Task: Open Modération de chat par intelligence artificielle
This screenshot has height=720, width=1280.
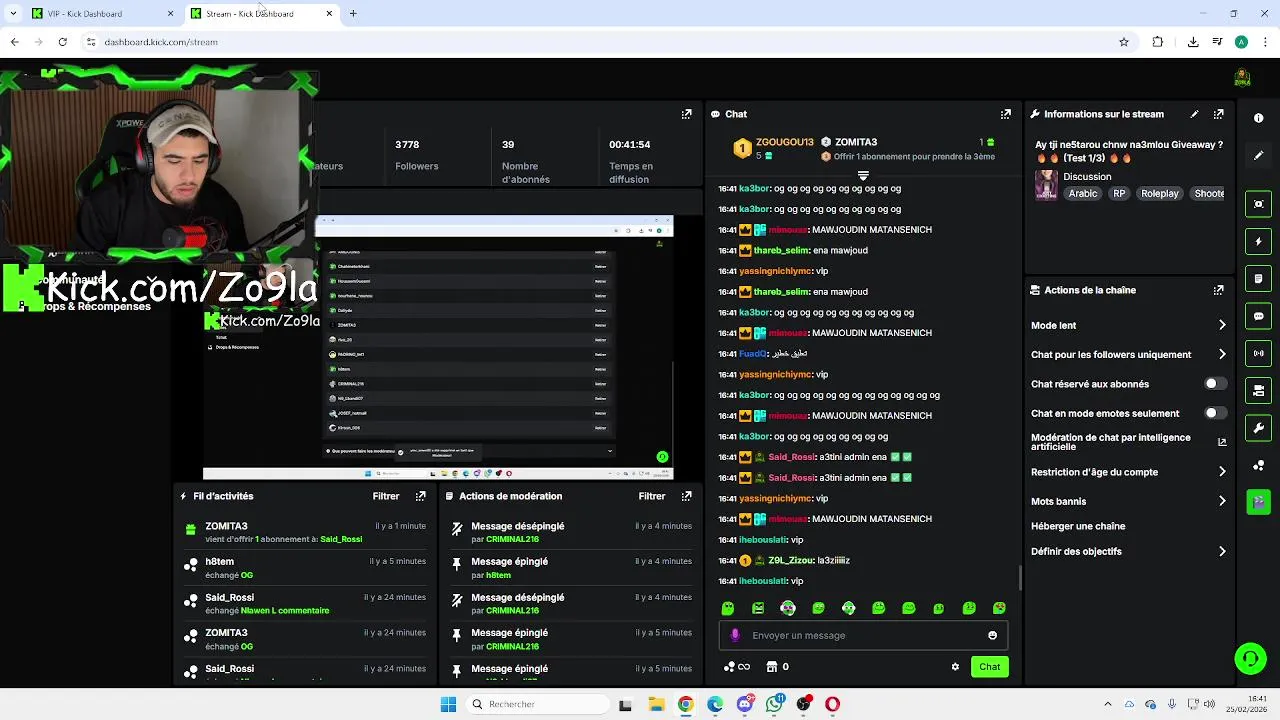Action: pyautogui.click(x=1127, y=442)
